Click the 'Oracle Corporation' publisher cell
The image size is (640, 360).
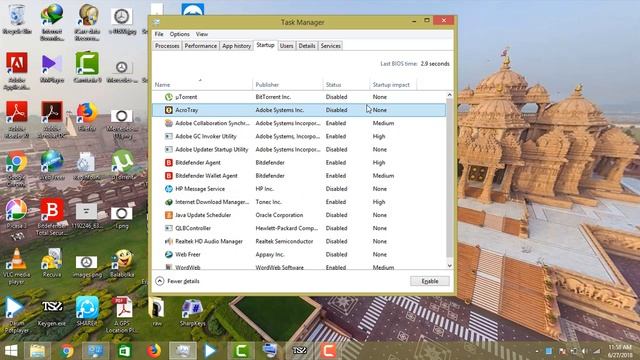tap(279, 215)
